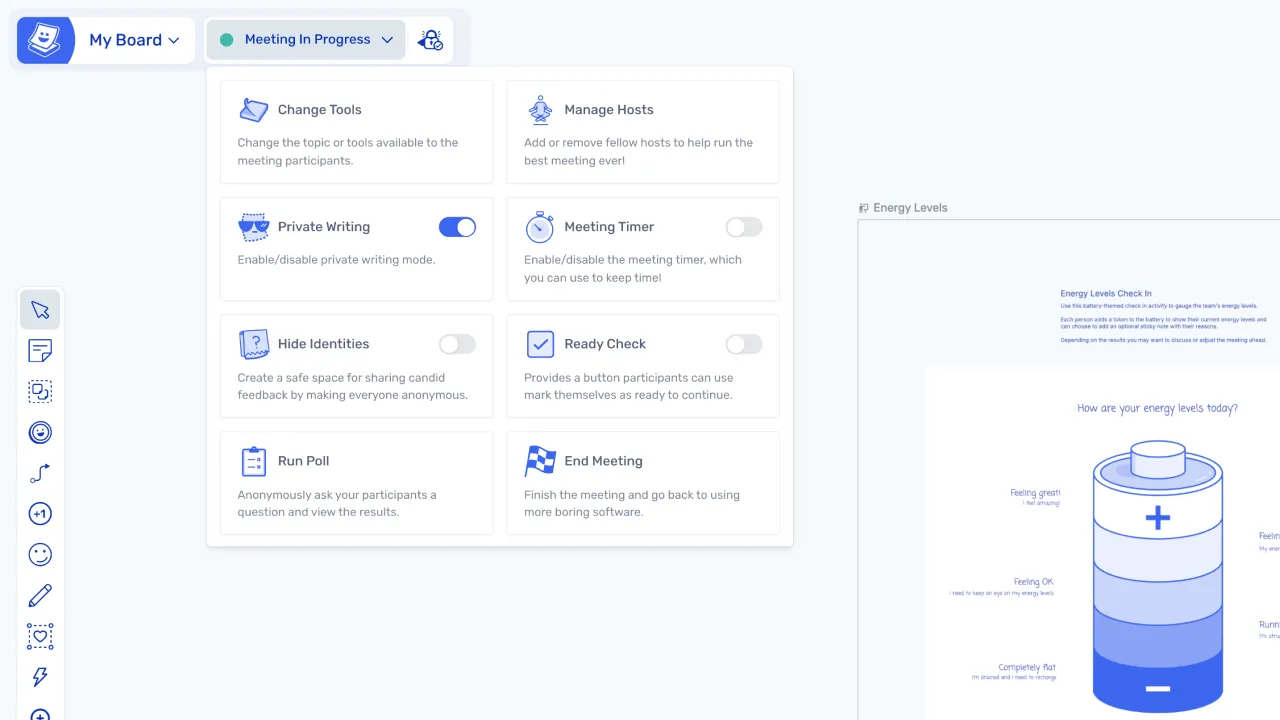Screen dimensions: 1280x720
Task: Start Run Poll for participants
Action: (303, 461)
